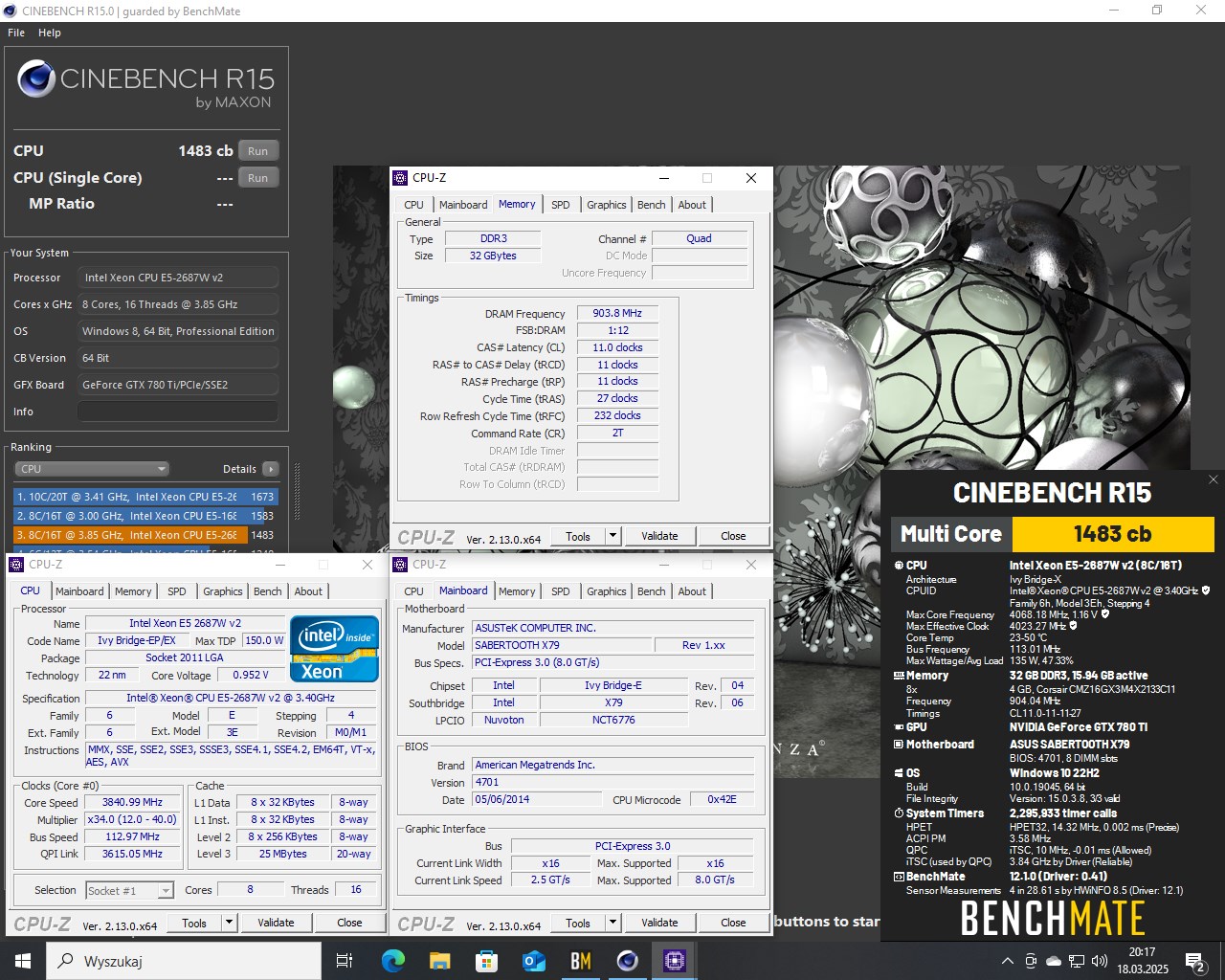Click the Details label in Ranking panel
Screen dimensions: 1225x980
[239, 469]
